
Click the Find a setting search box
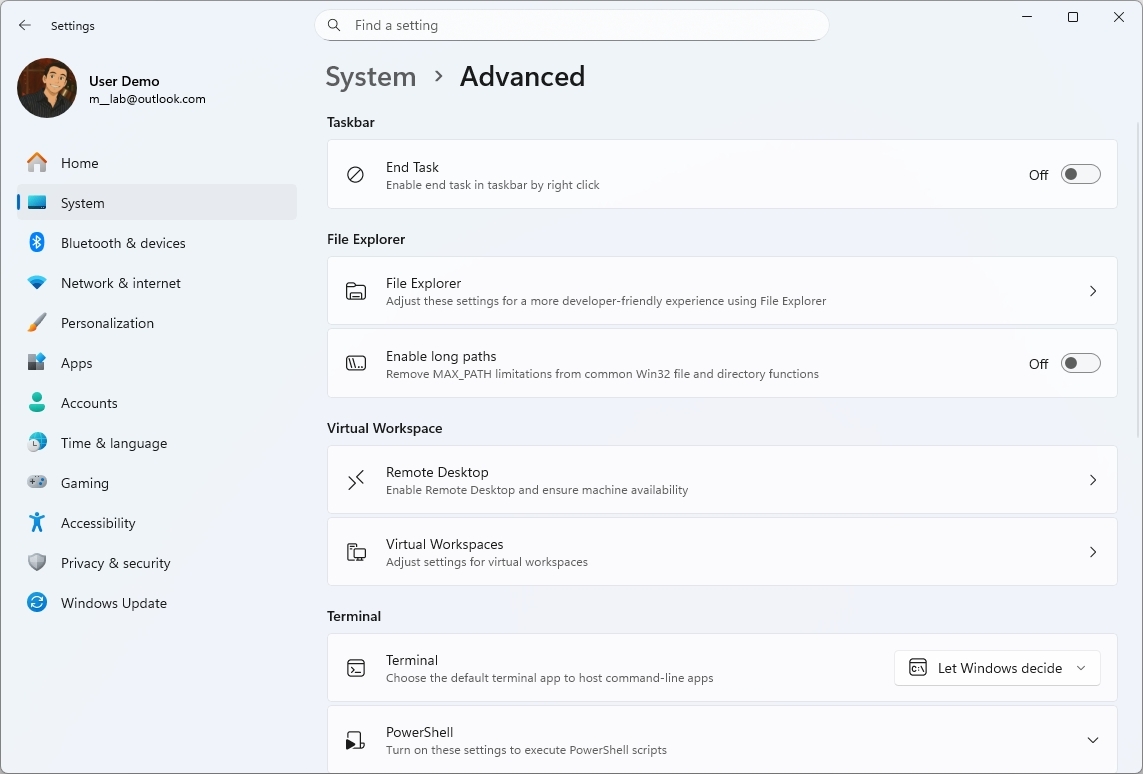click(x=580, y=26)
